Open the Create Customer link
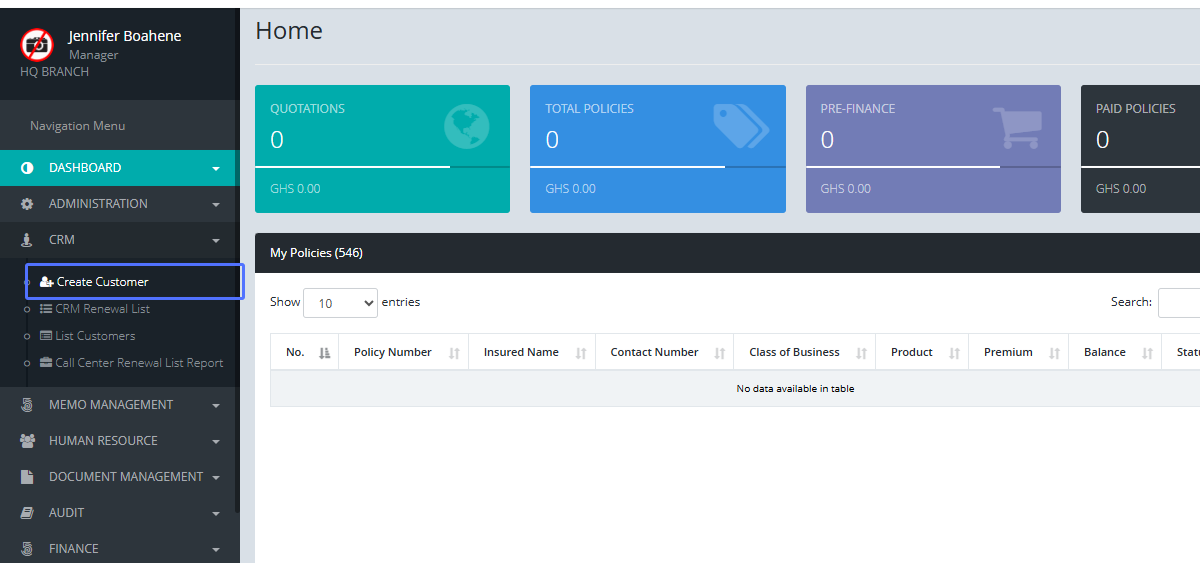Image resolution: width=1200 pixels, height=563 pixels. tap(102, 282)
